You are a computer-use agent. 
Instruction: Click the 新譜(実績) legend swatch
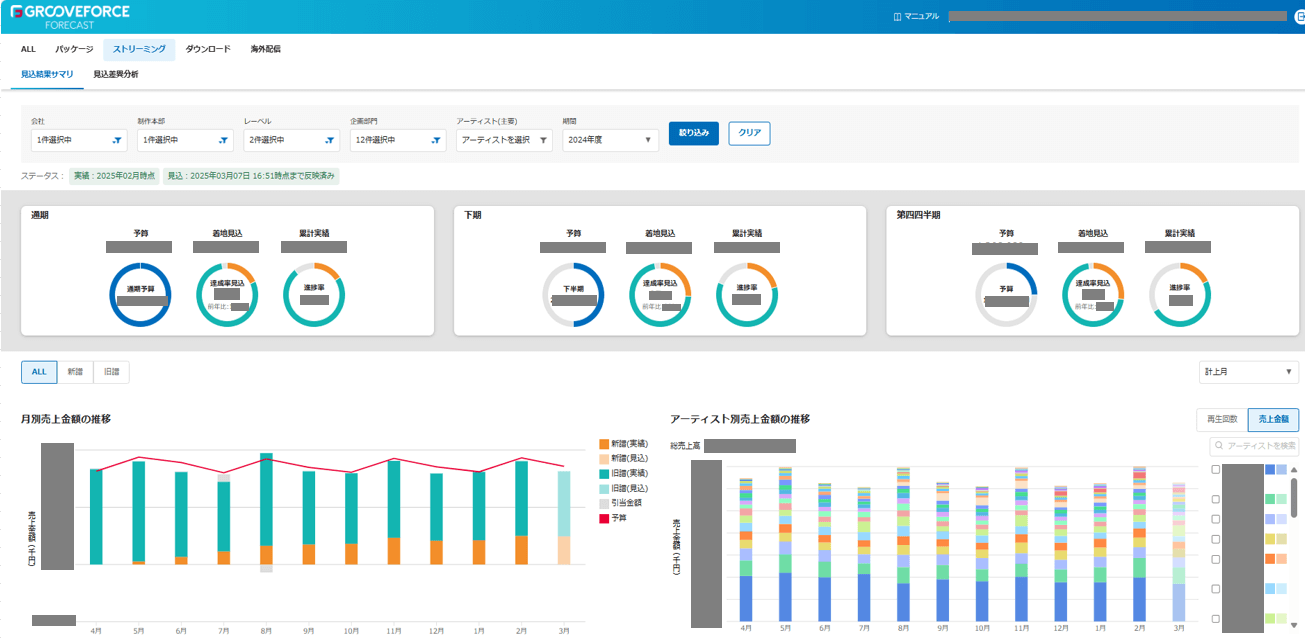604,443
